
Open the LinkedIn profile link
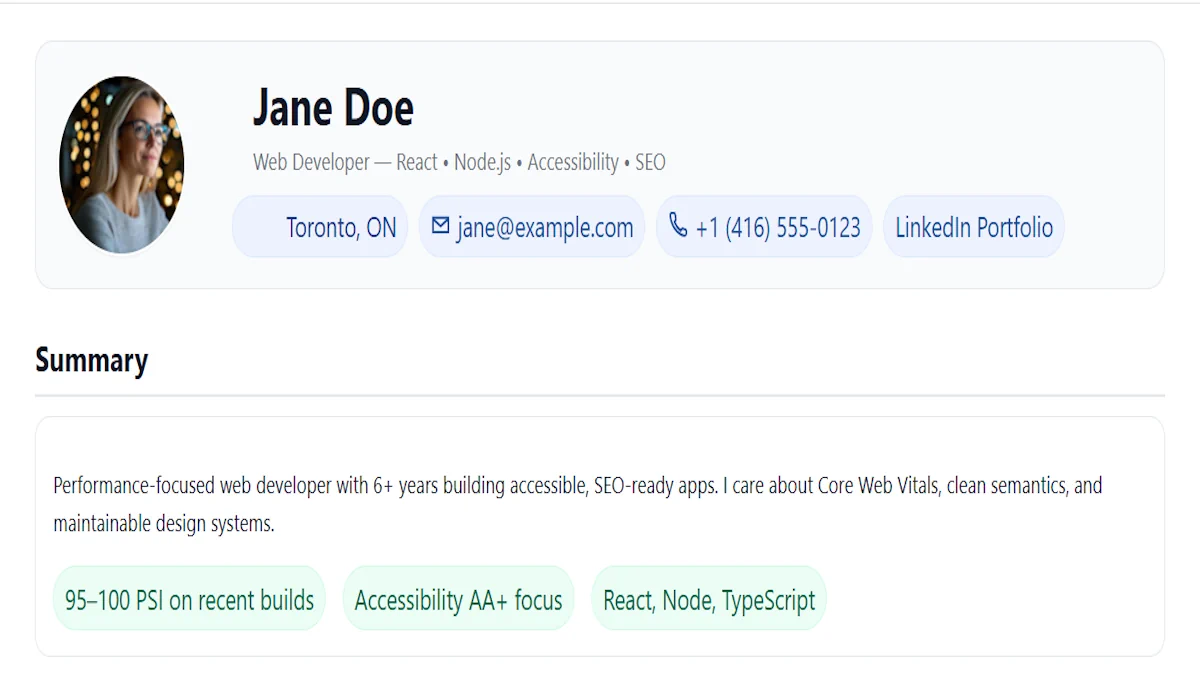(x=932, y=228)
